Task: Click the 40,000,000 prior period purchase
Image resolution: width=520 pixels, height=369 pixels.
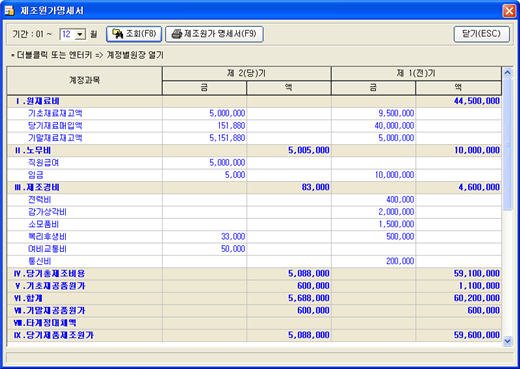Action: point(394,126)
